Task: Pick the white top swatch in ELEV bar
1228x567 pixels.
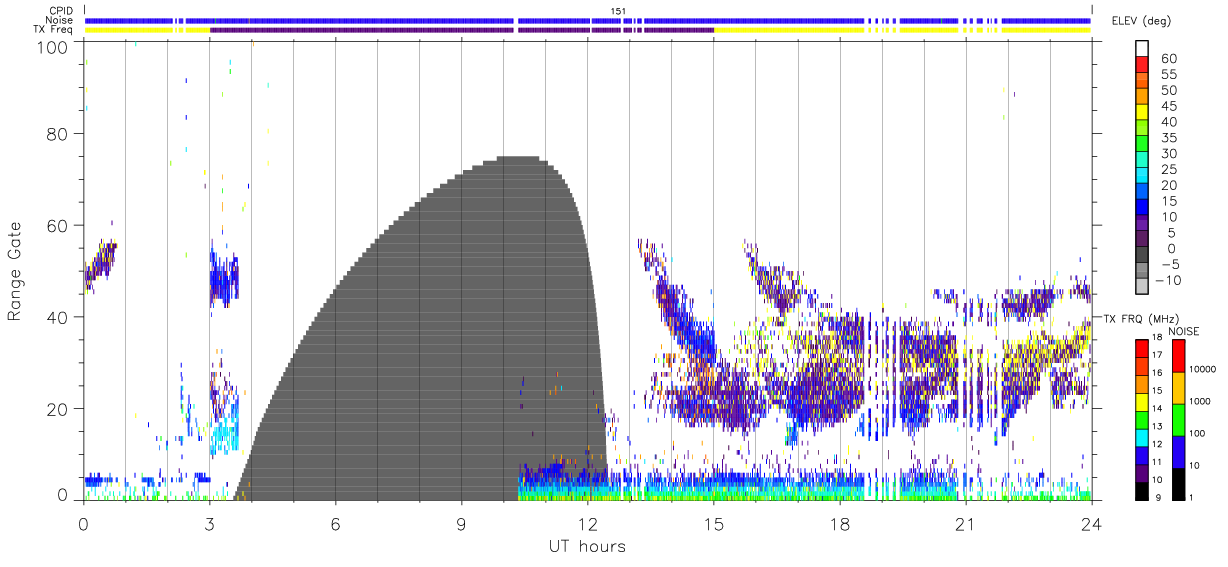Action: 1142,48
